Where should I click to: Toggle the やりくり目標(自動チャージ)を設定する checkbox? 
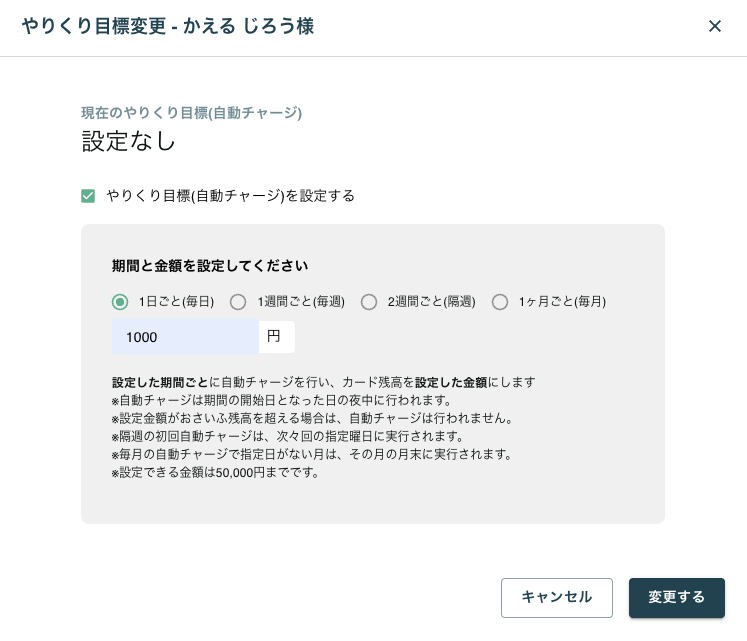point(88,196)
